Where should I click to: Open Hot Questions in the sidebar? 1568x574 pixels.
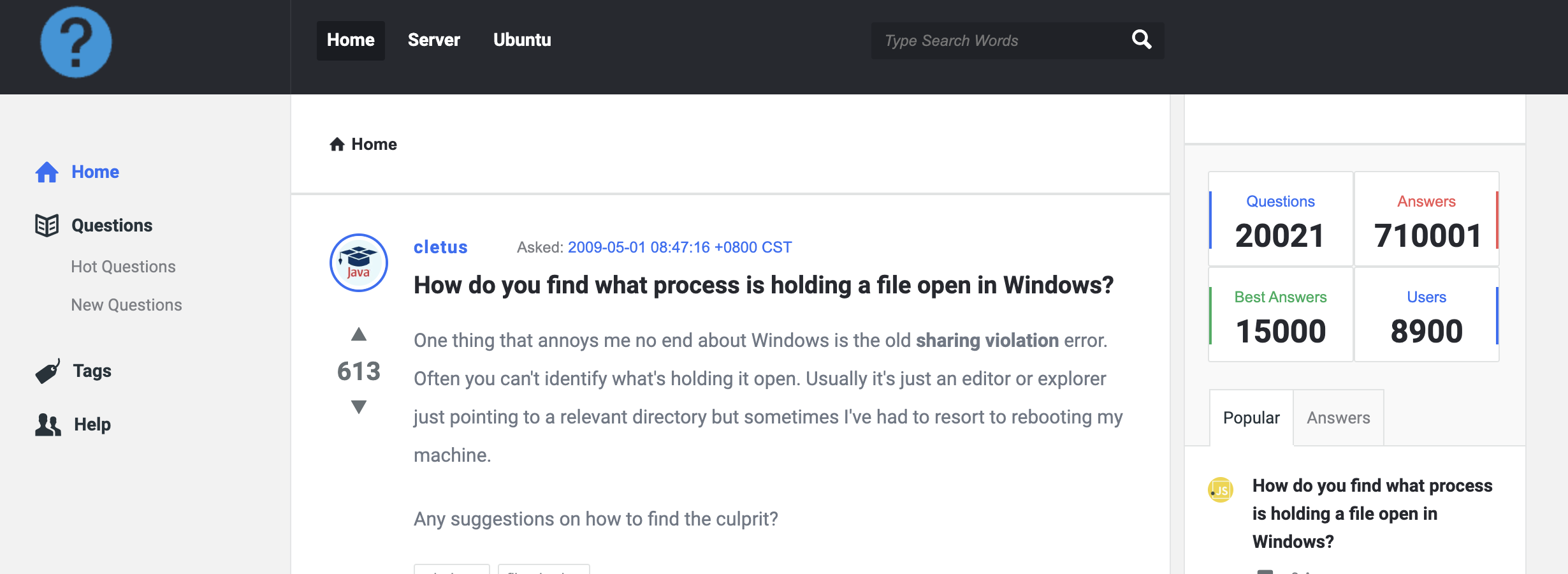click(x=123, y=267)
